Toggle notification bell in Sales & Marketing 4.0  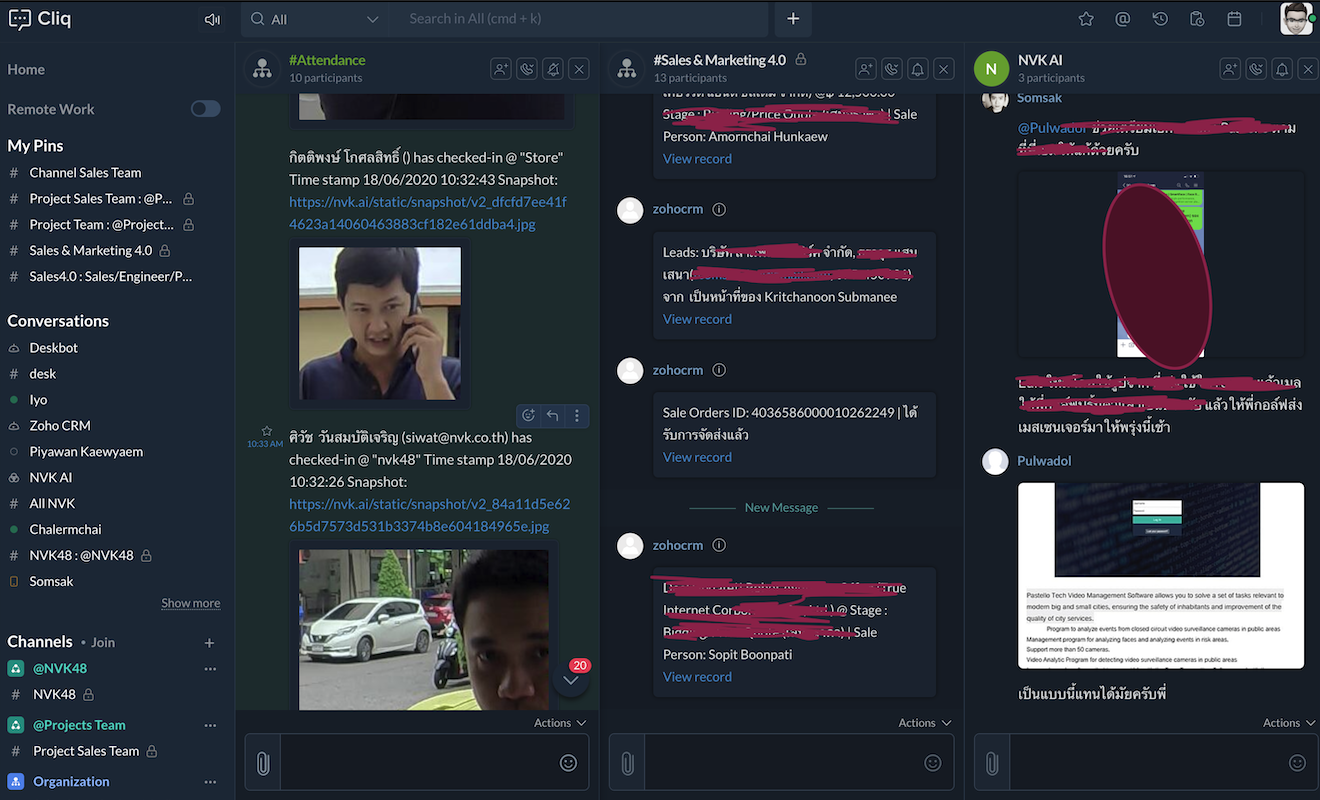tap(918, 69)
